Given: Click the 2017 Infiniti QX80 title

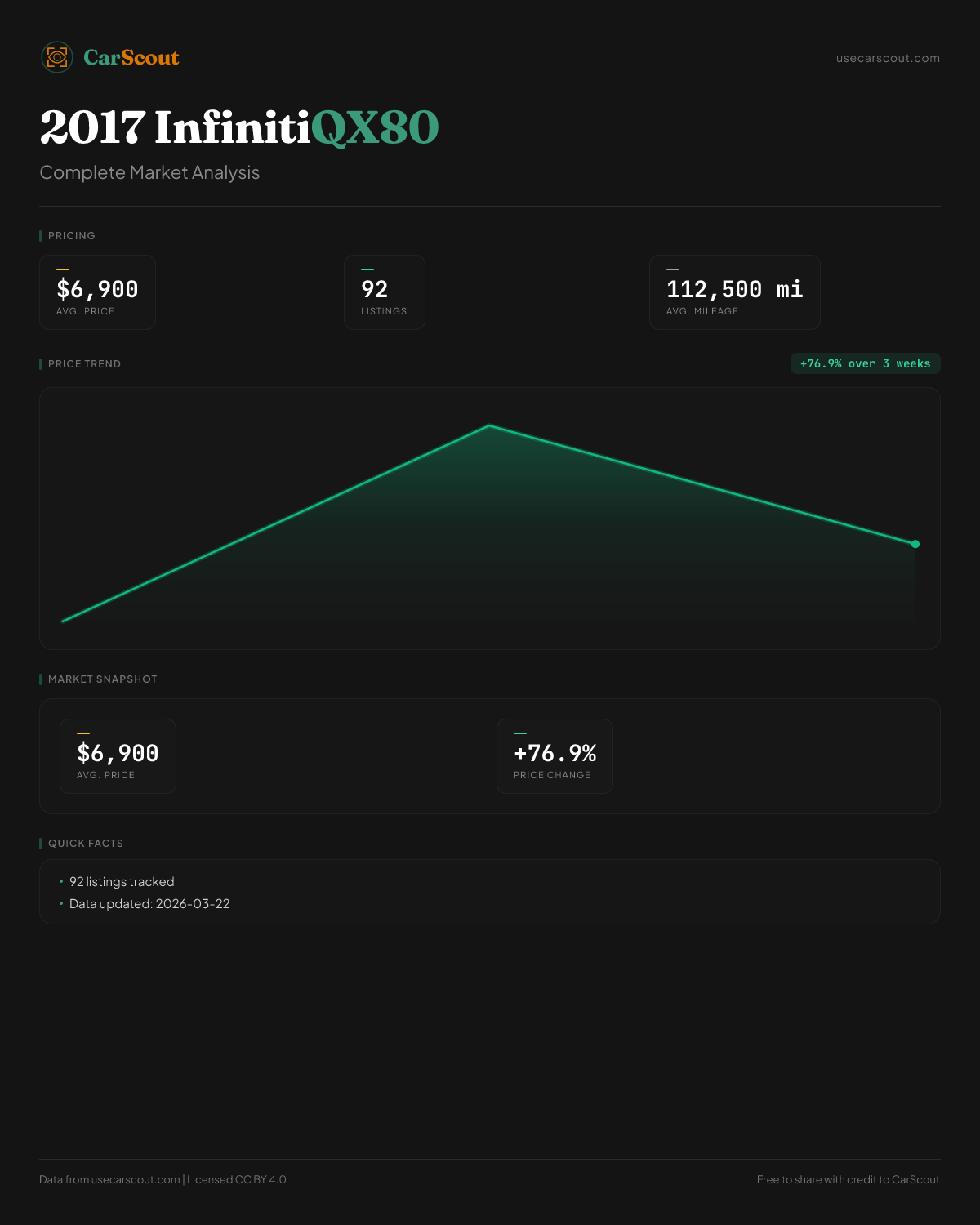Looking at the screenshot, I should click(239, 128).
